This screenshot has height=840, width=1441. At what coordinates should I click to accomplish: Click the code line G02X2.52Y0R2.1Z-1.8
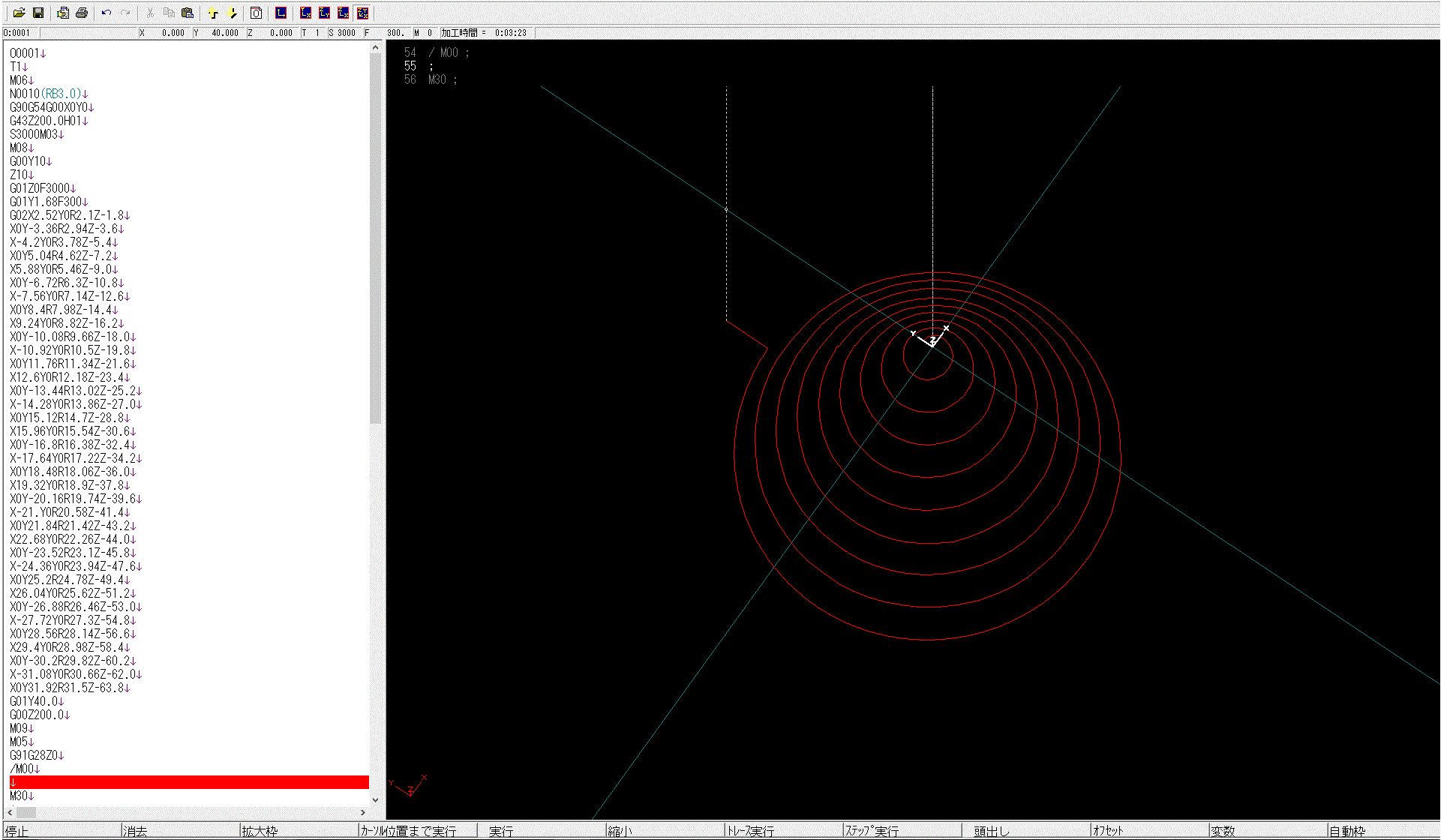point(70,215)
